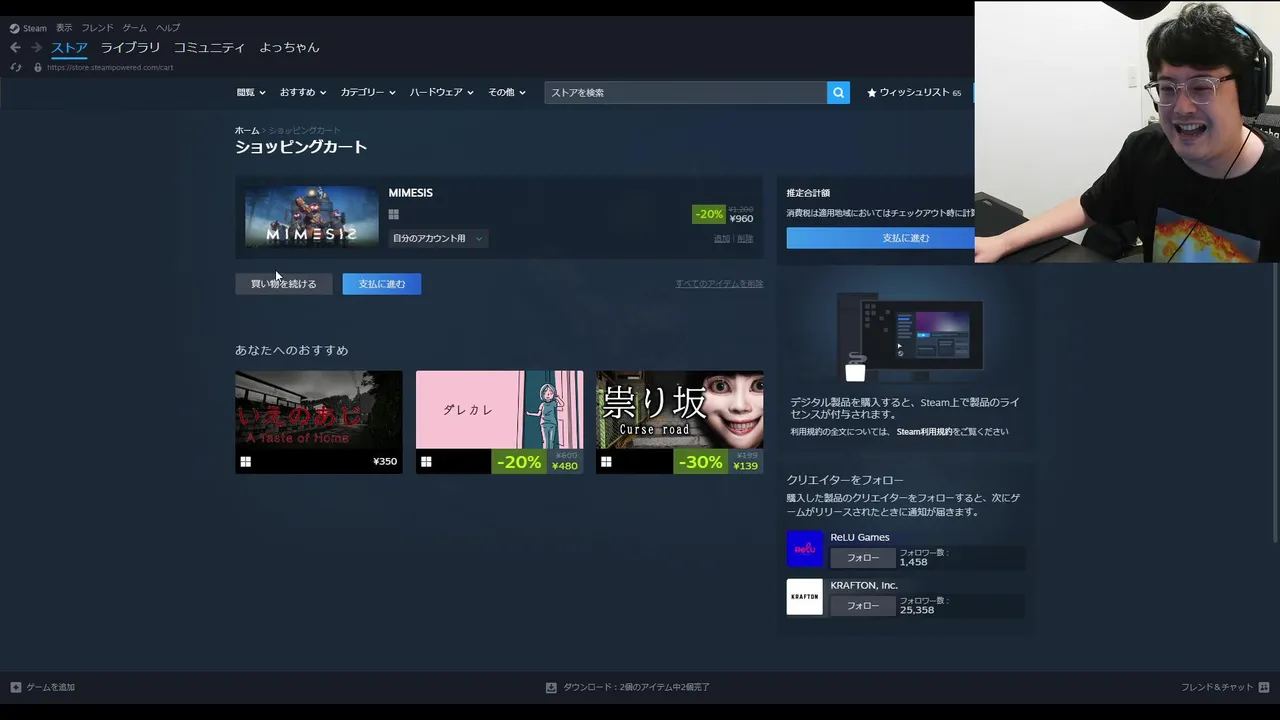This screenshot has width=1280, height=720.
Task: Click フレンド&チャット label
Action: click(1217, 687)
